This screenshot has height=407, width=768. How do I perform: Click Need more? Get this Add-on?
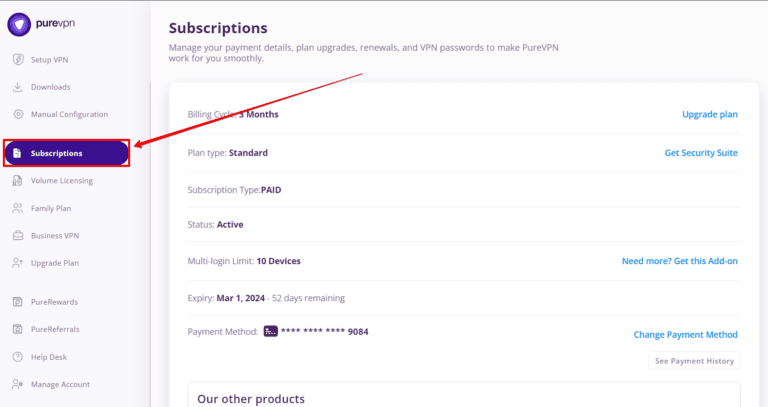[679, 261]
